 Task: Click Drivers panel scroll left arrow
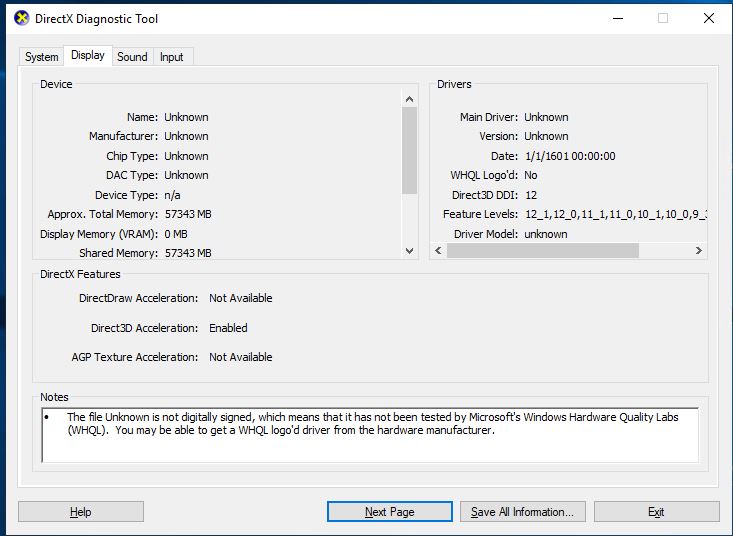point(438,250)
